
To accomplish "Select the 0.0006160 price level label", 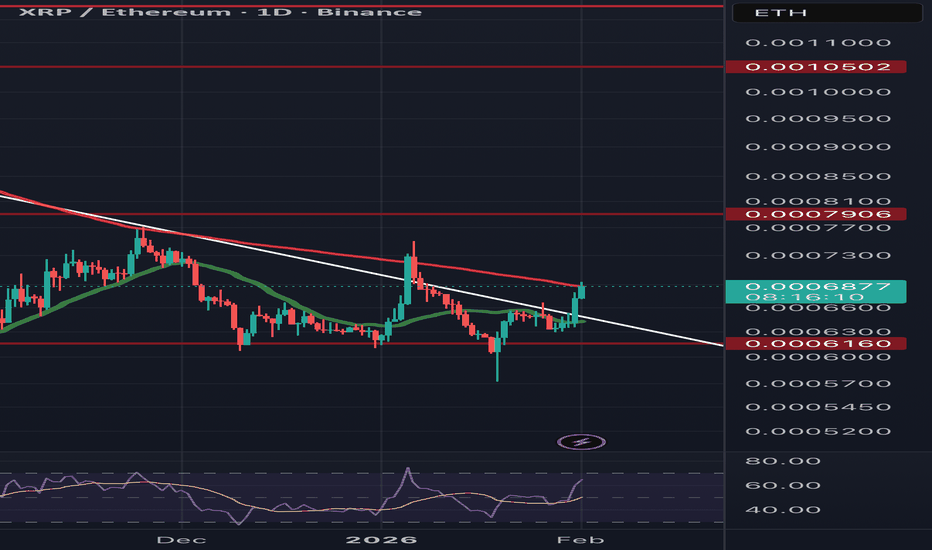I will 816,344.
